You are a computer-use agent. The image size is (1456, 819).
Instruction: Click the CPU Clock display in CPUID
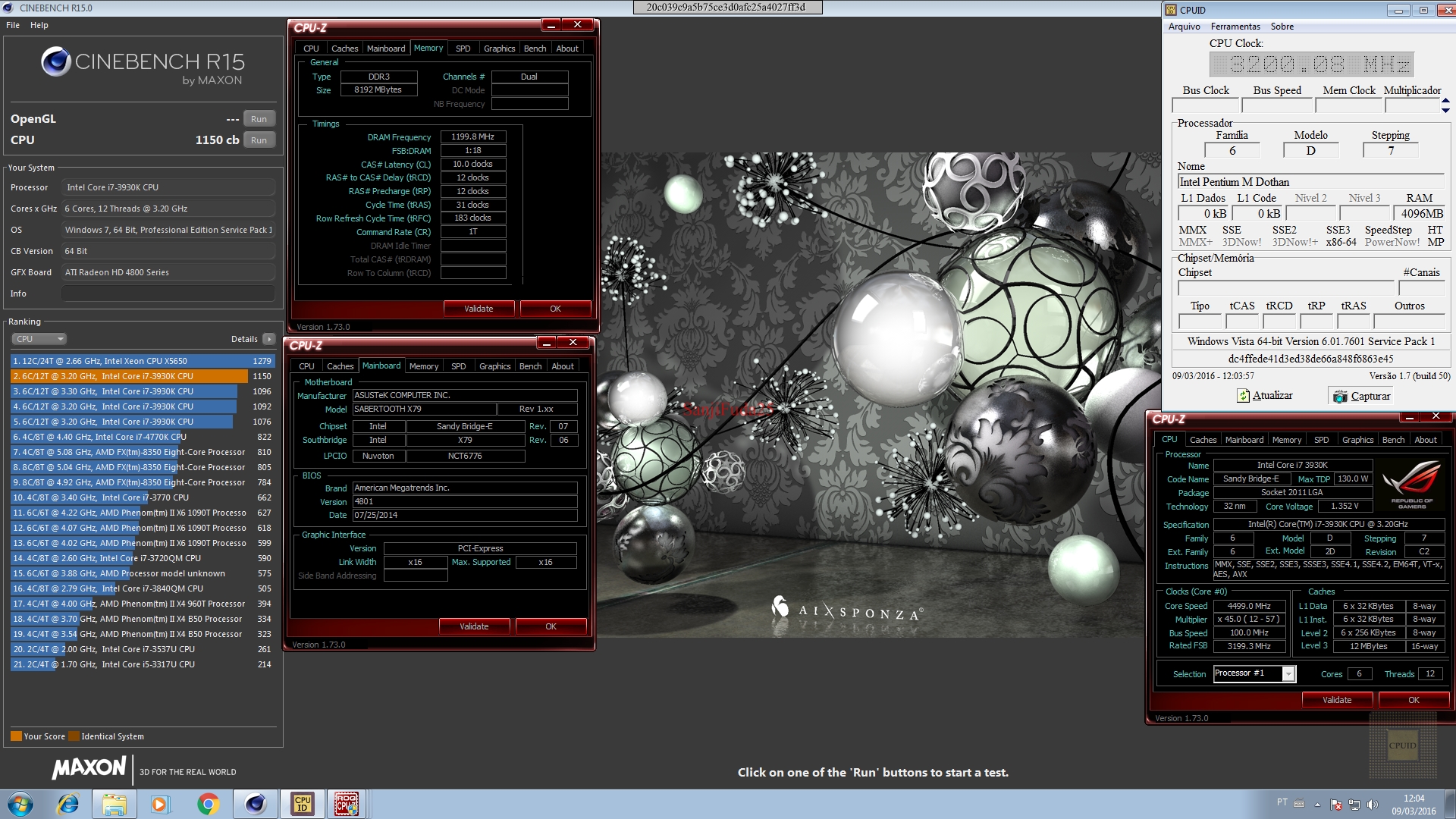(x=1311, y=64)
